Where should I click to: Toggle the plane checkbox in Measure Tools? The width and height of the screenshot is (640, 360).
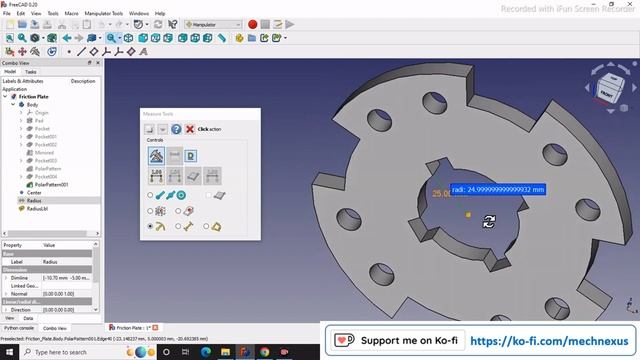pos(209,196)
